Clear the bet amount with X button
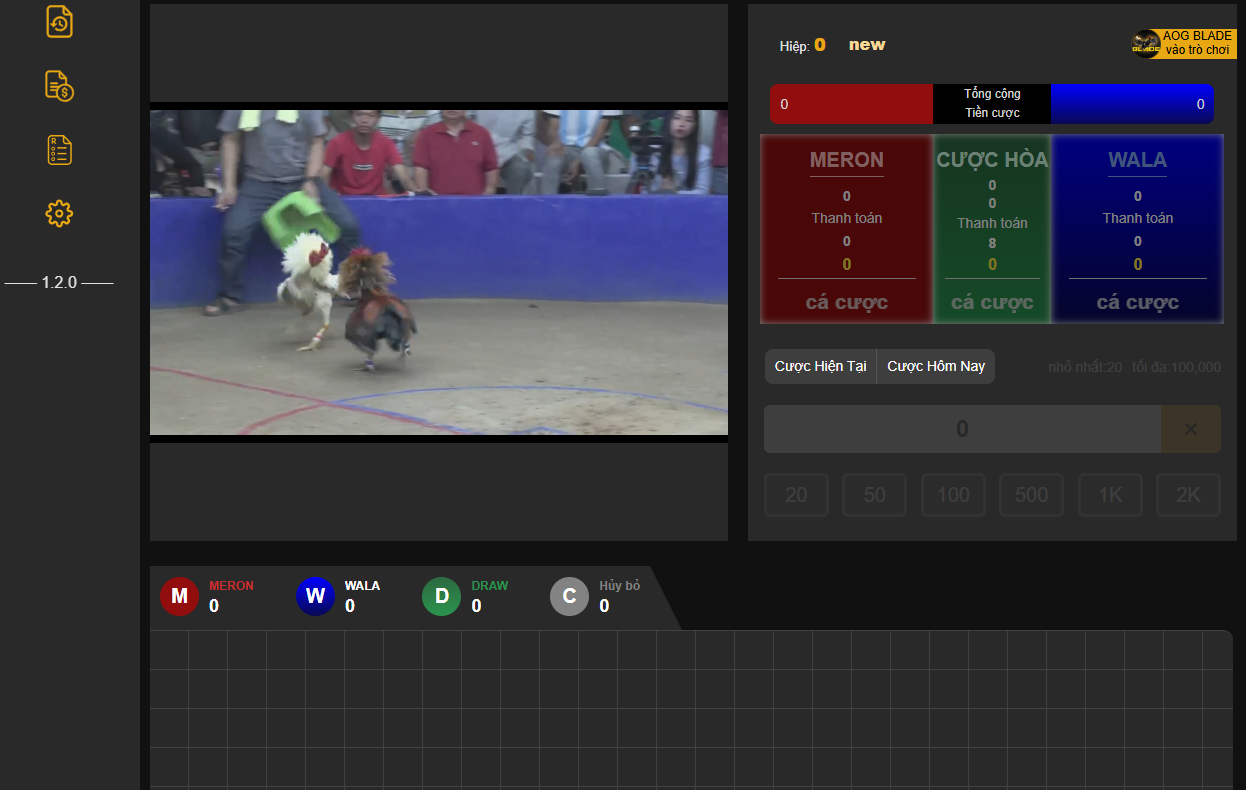 point(1190,429)
